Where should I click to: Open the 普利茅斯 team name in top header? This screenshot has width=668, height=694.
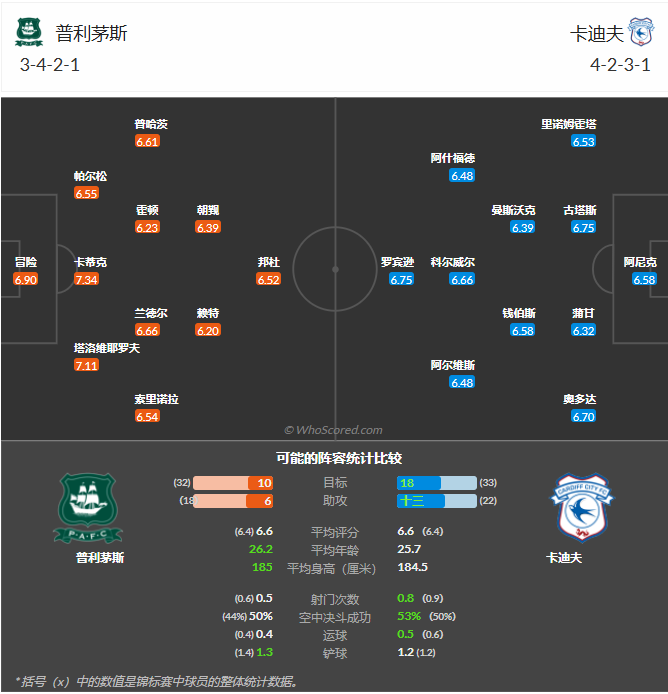[x=92, y=33]
